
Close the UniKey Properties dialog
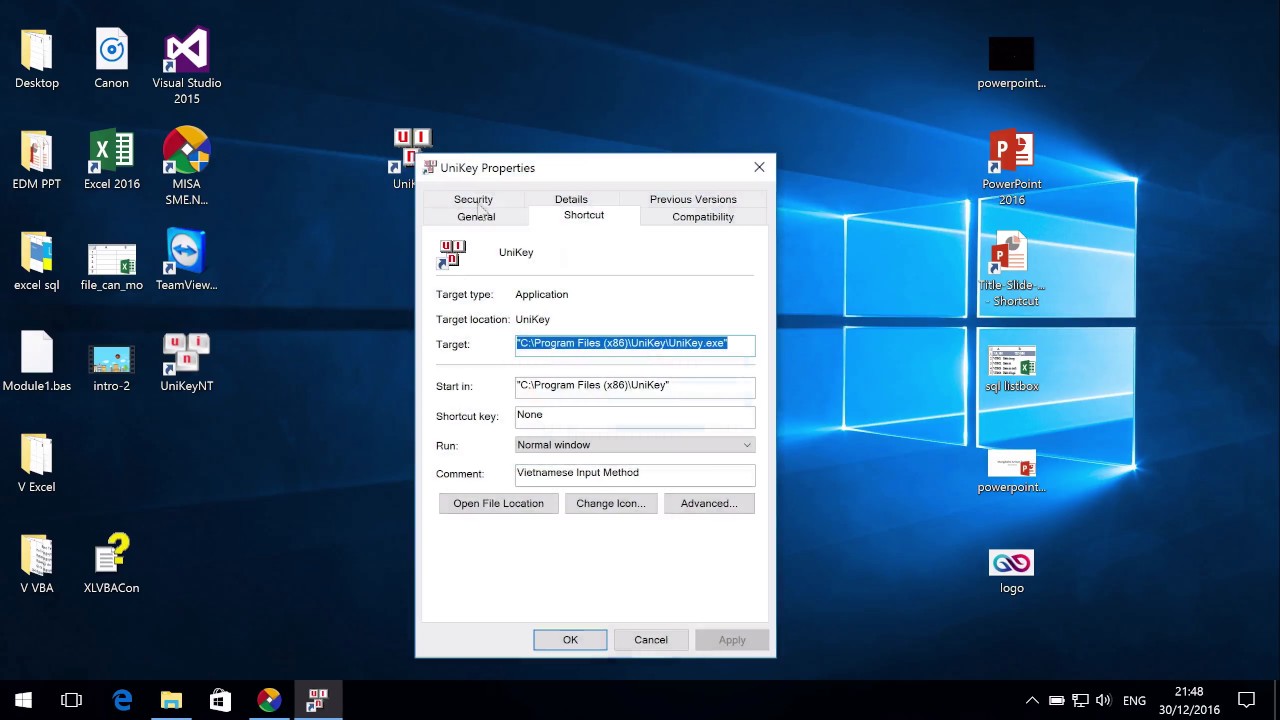[x=759, y=167]
